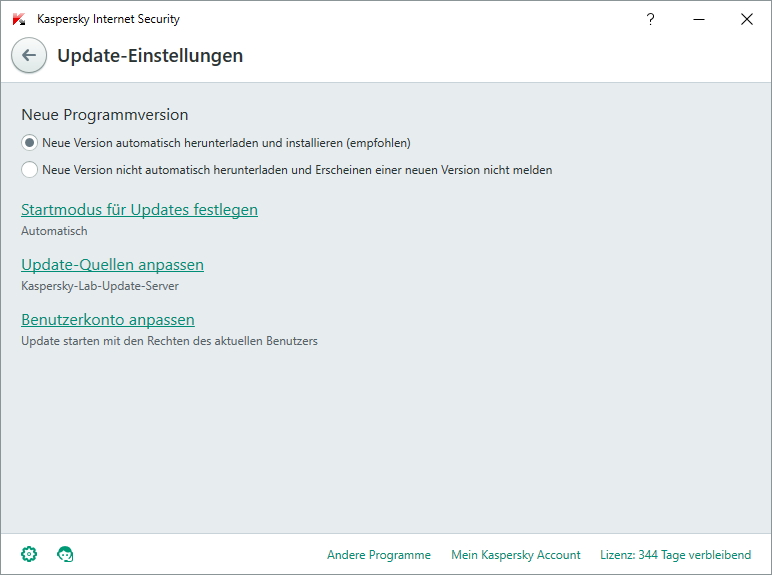Viewport: 772px width, 575px height.
Task: Click the Kaspersky logo in title bar
Action: pos(19,19)
